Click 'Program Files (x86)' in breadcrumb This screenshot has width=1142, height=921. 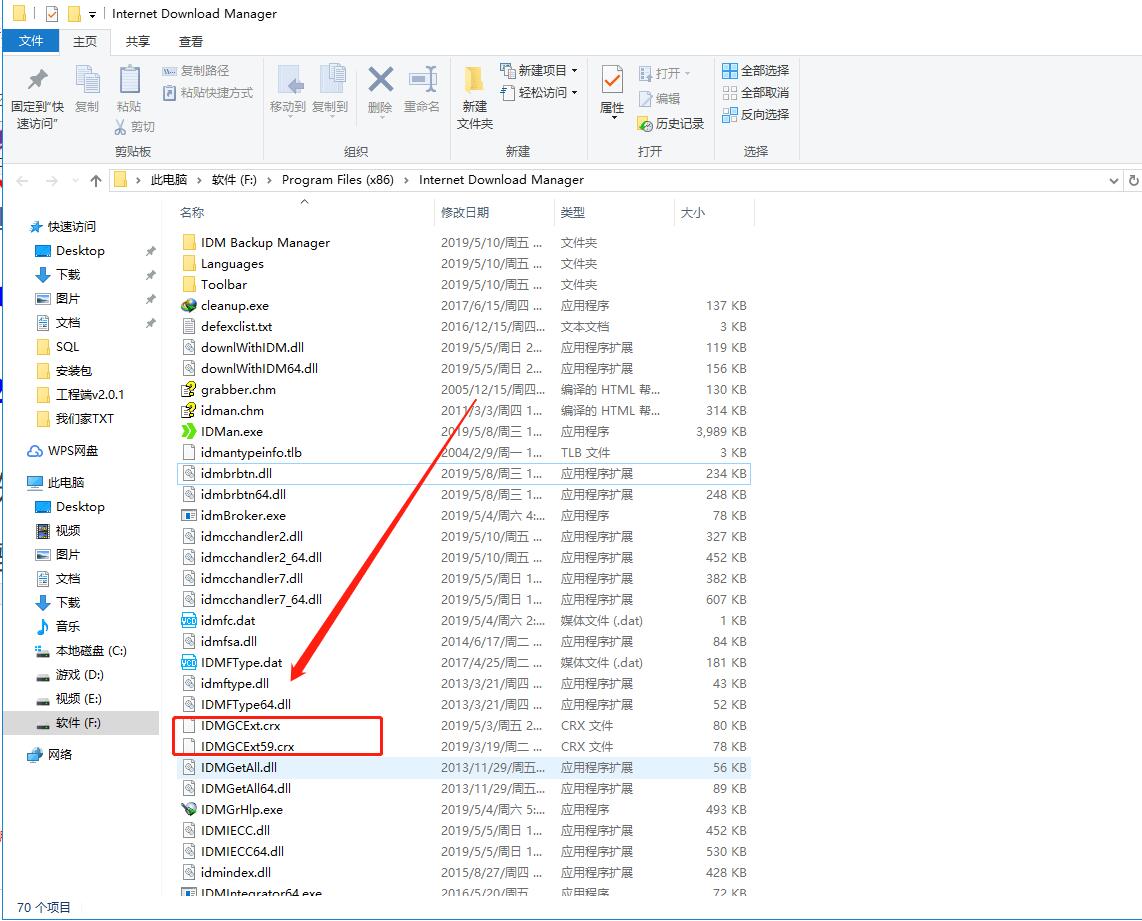tap(337, 180)
